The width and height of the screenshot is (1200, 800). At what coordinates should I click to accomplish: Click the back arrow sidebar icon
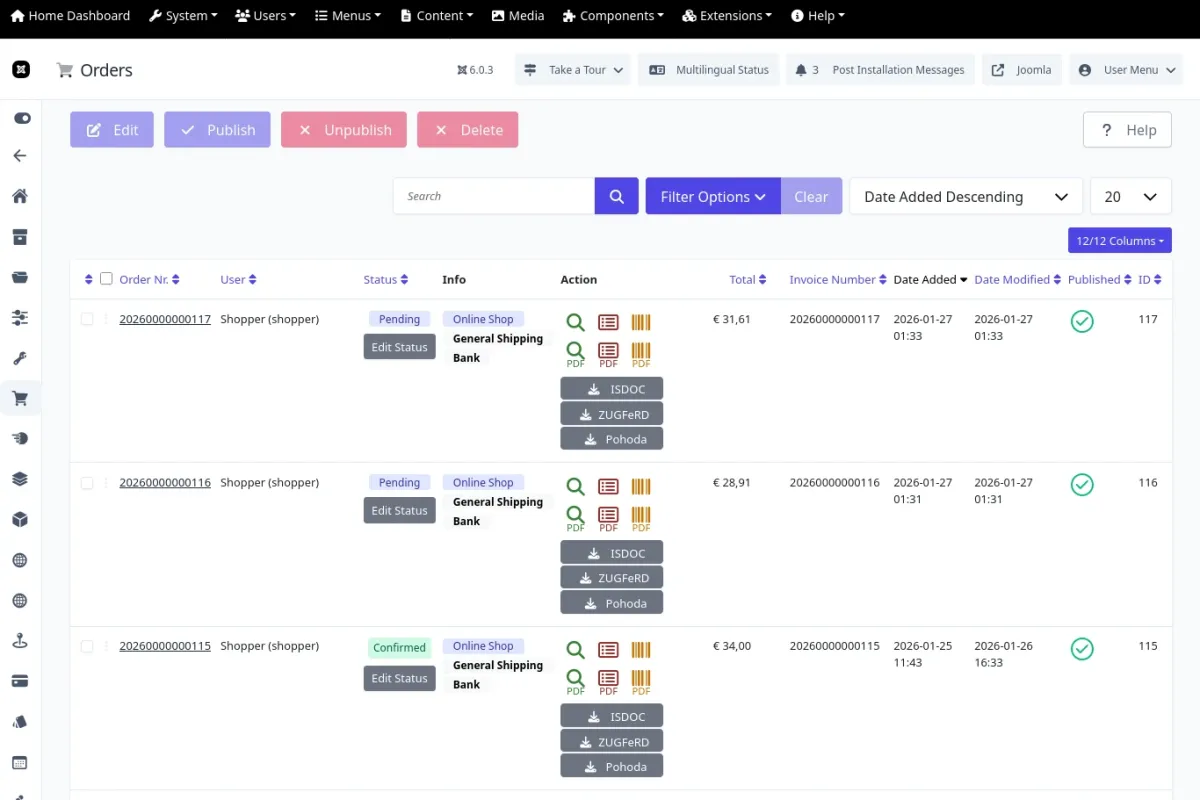(20, 155)
